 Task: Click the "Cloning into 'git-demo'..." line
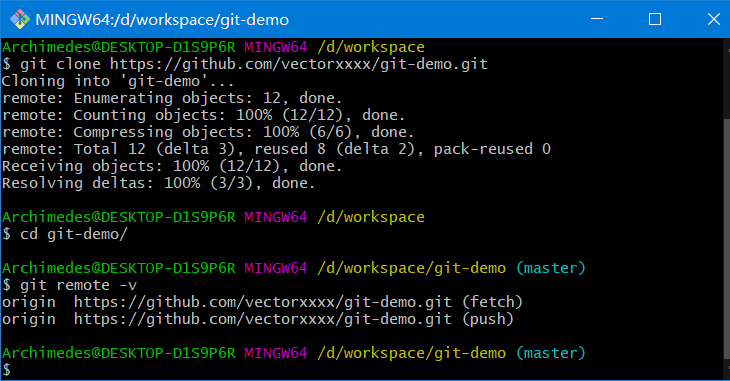pyautogui.click(x=118, y=81)
